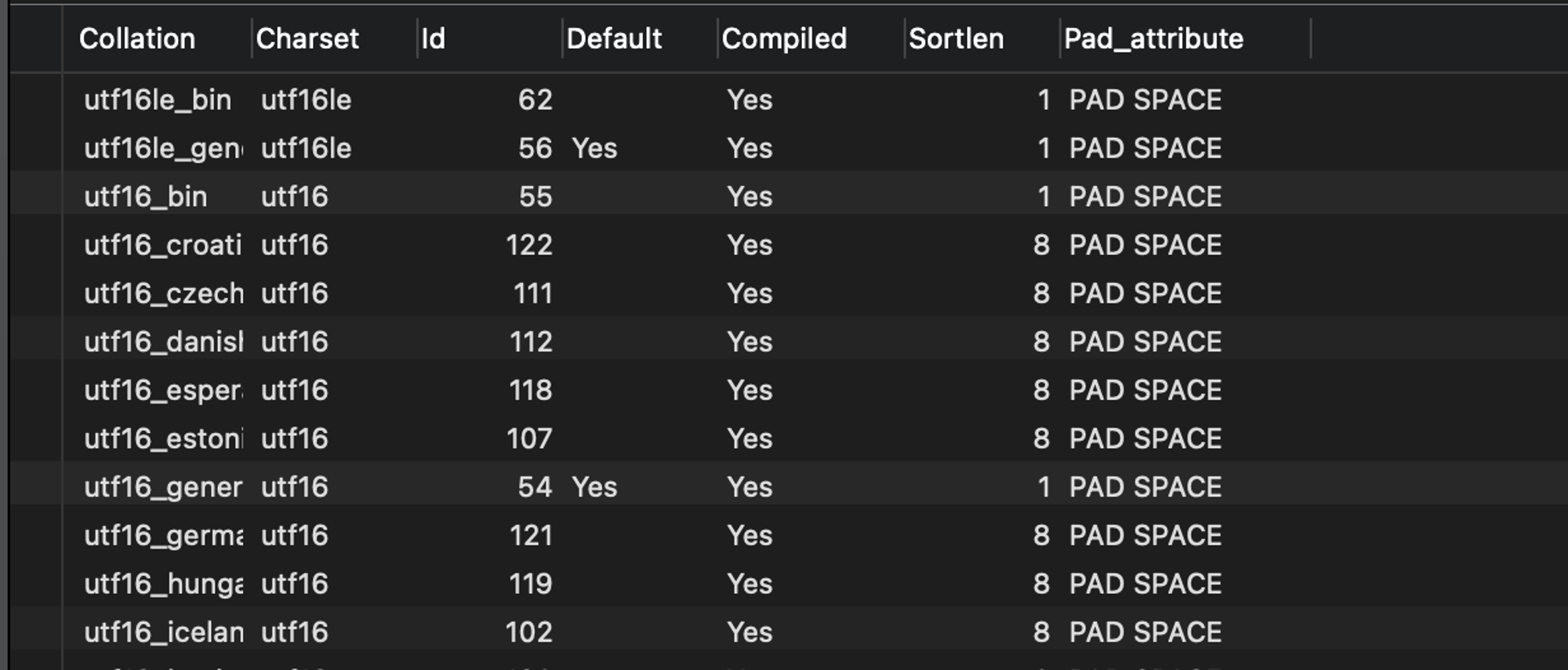Select the utf16_icelan collation cell
This screenshot has height=670, width=1568.
click(163, 632)
